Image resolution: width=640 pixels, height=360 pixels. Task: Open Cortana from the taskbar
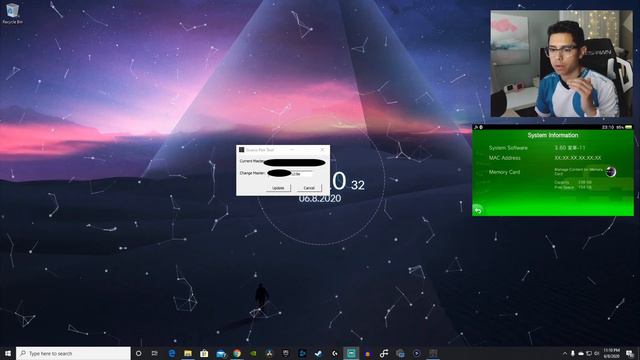coord(139,353)
